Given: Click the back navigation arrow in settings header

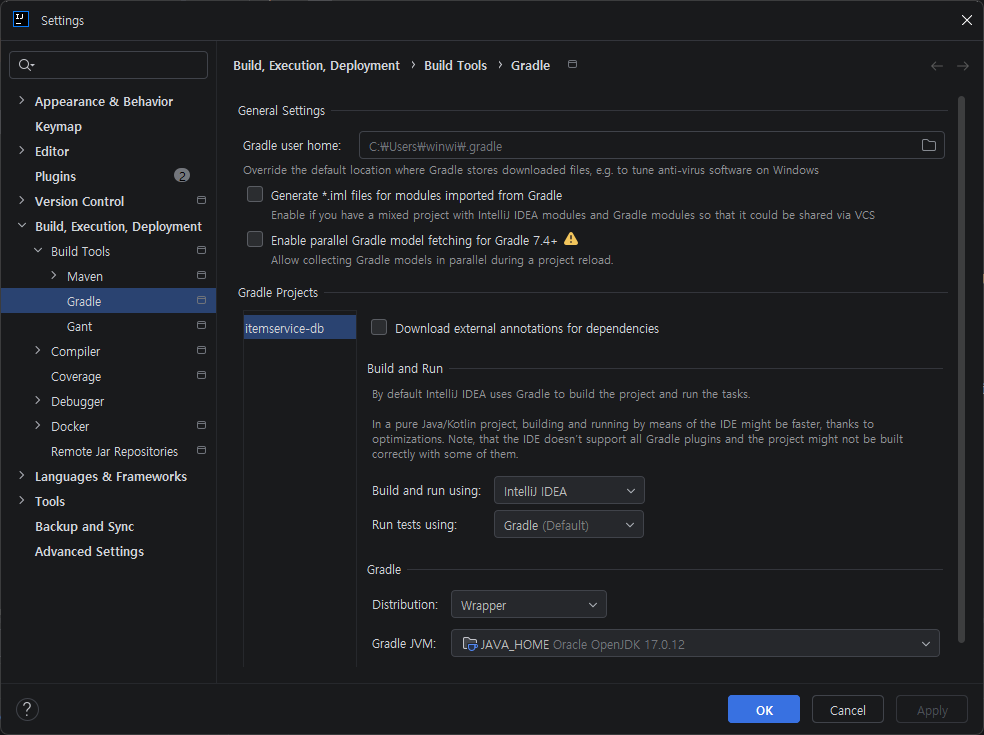Looking at the screenshot, I should point(936,66).
